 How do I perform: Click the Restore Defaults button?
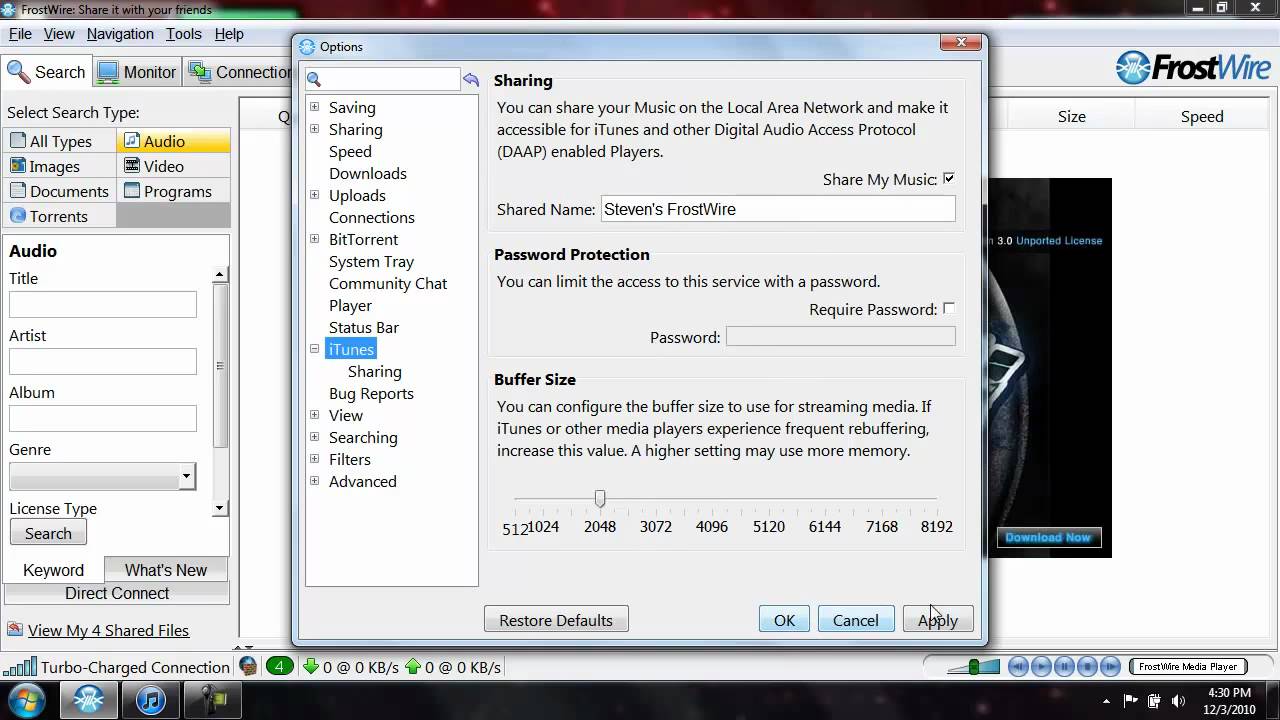[x=556, y=620]
